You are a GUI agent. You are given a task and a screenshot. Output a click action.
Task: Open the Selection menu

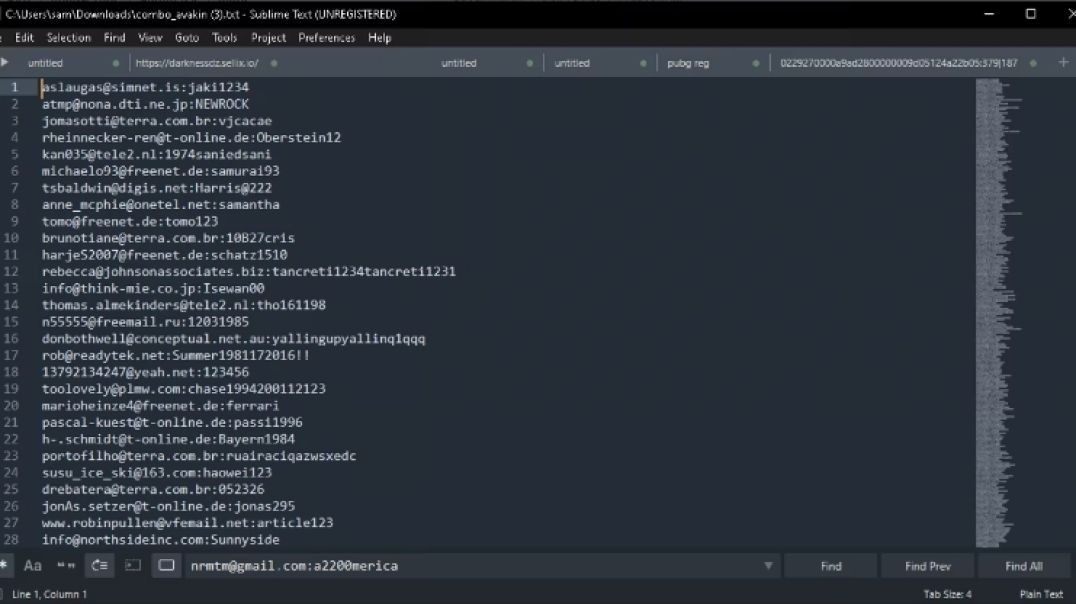tap(69, 38)
